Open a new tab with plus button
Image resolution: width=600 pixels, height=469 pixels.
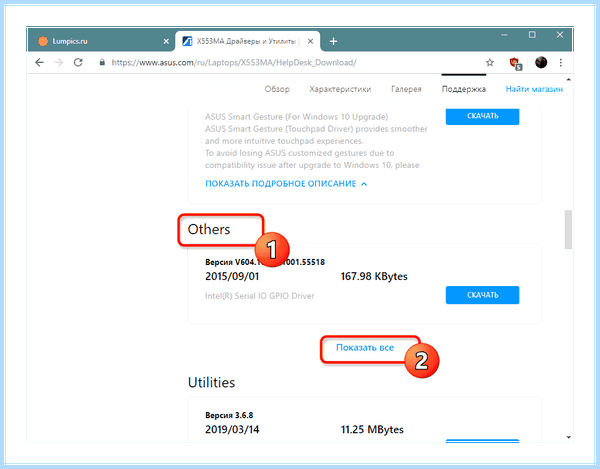point(333,41)
